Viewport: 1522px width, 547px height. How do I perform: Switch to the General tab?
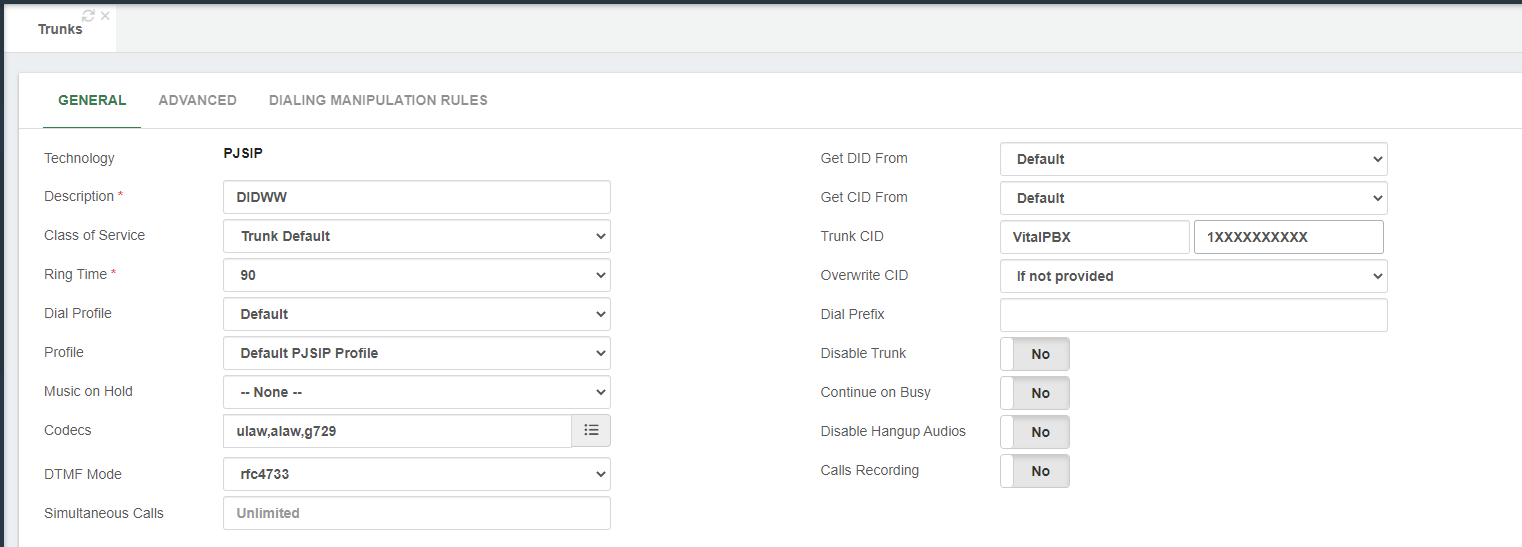pyautogui.click(x=92, y=100)
